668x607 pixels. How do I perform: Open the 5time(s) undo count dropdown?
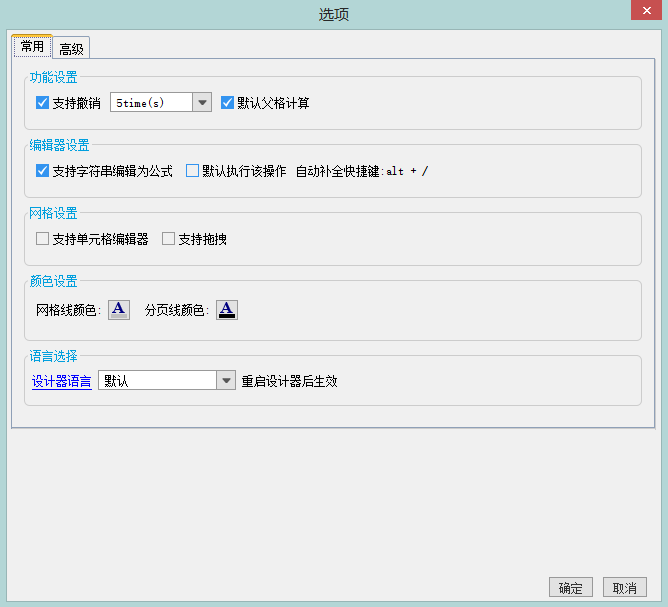pos(202,103)
